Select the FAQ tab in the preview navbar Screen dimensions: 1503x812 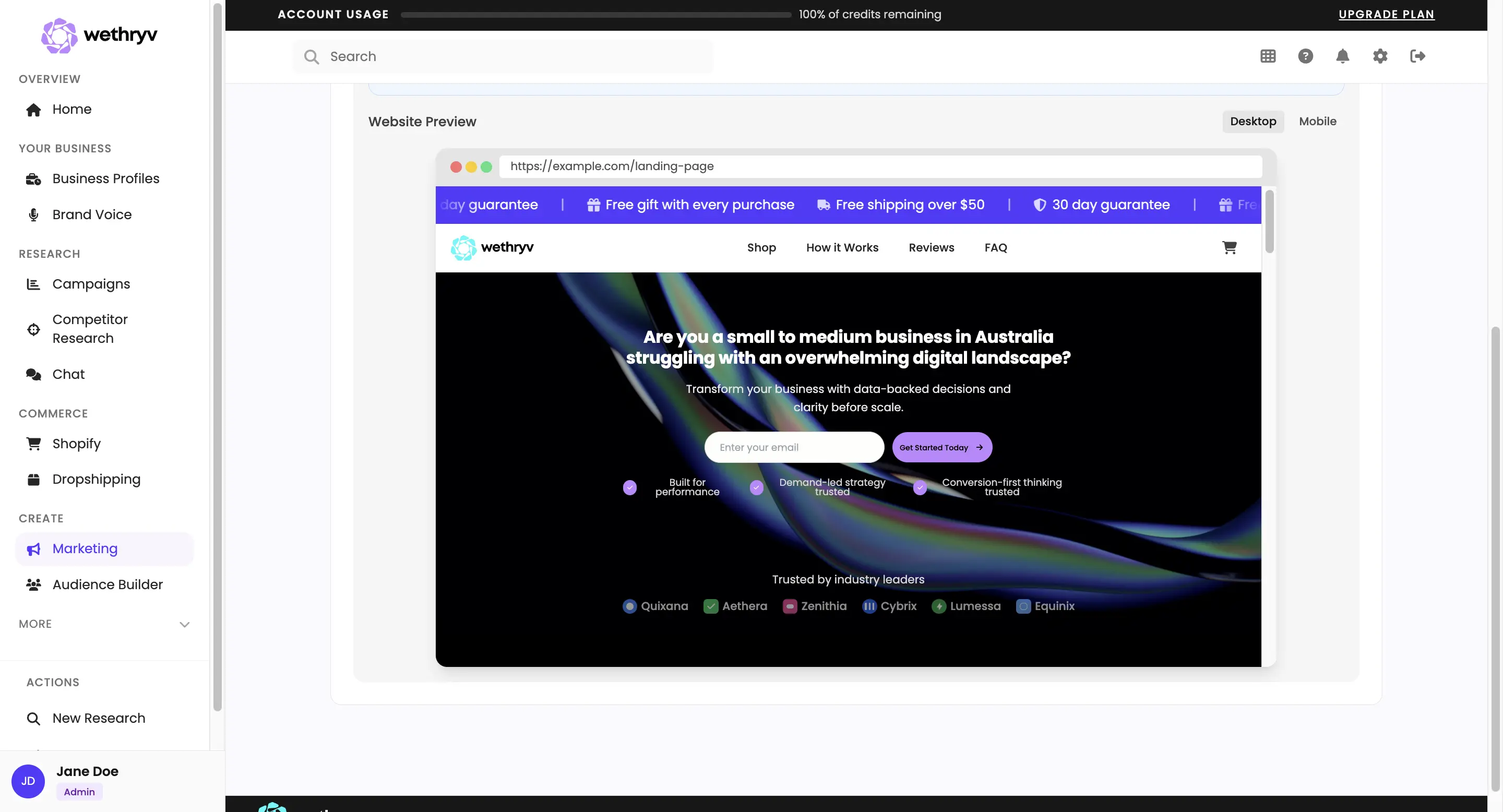pos(995,247)
